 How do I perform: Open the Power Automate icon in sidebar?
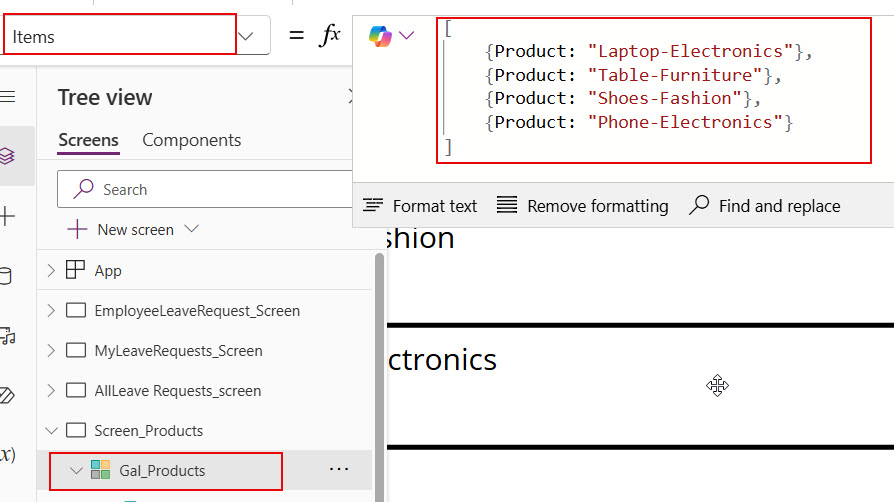point(7,395)
